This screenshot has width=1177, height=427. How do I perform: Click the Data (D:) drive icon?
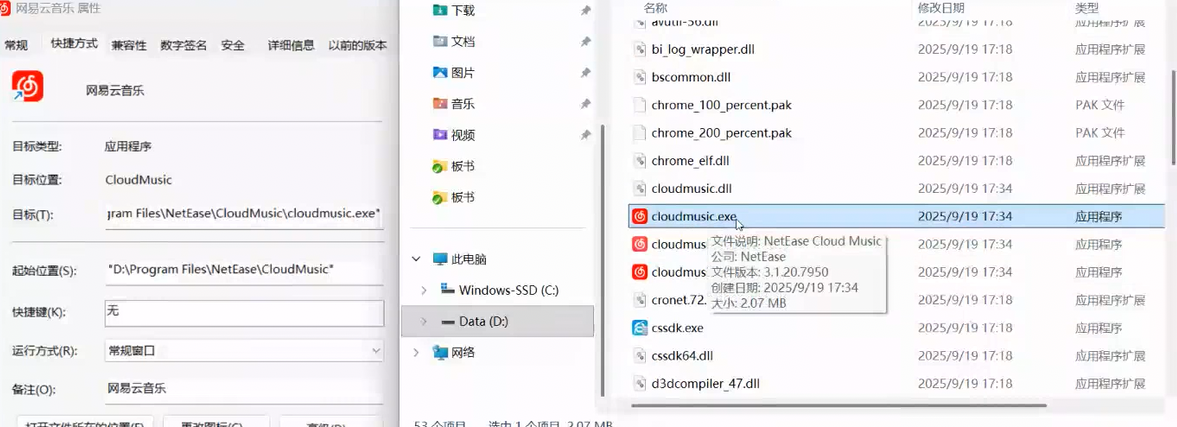[x=448, y=321]
